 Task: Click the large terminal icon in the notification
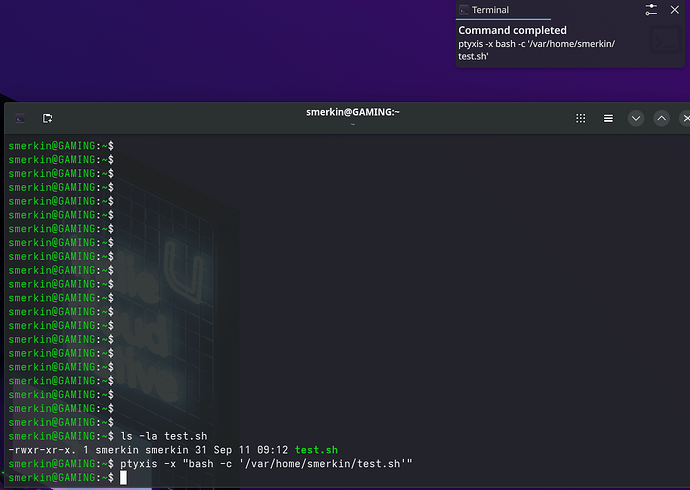(x=665, y=40)
